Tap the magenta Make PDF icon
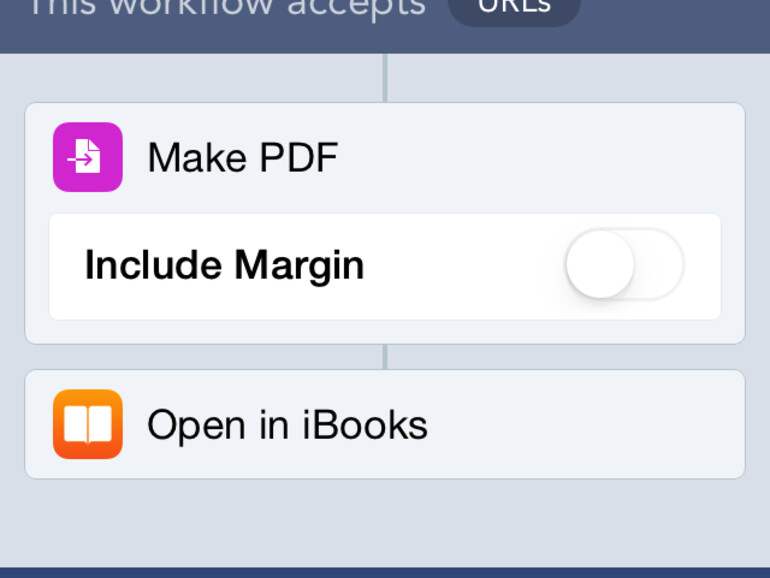Screen dimensions: 770x578 click(x=88, y=157)
